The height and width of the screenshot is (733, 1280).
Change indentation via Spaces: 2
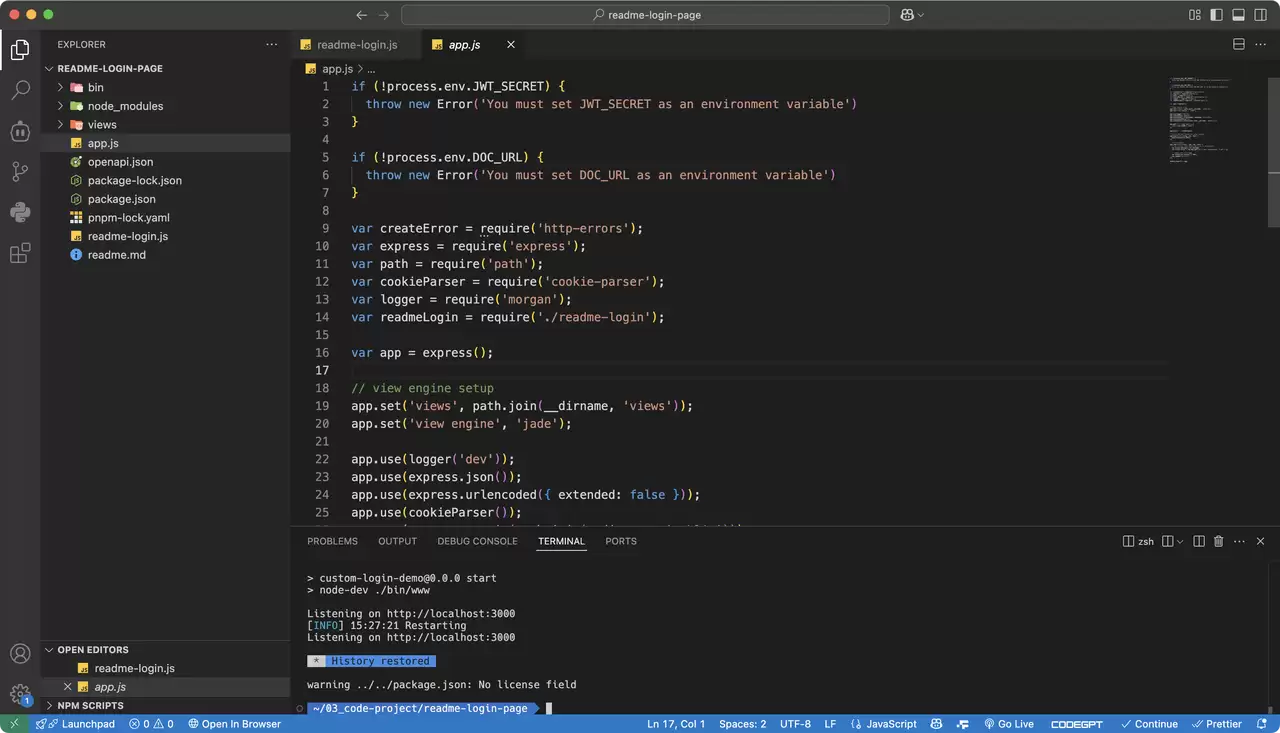(x=743, y=724)
